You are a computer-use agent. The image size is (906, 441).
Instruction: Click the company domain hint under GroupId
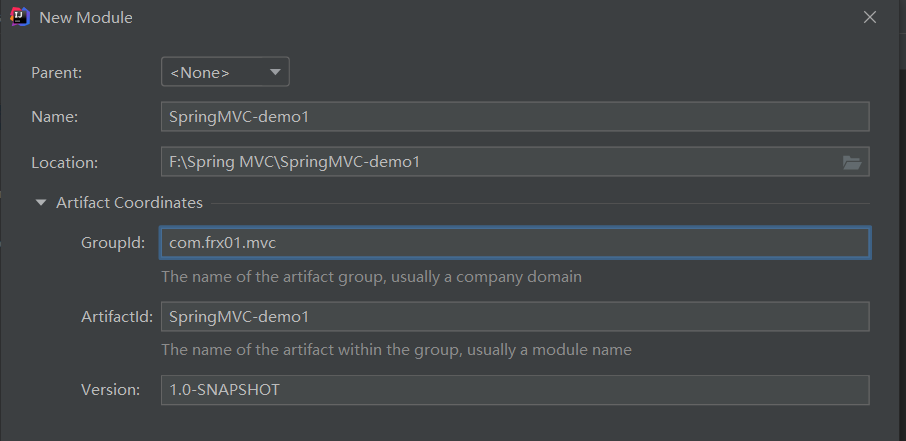coord(372,277)
